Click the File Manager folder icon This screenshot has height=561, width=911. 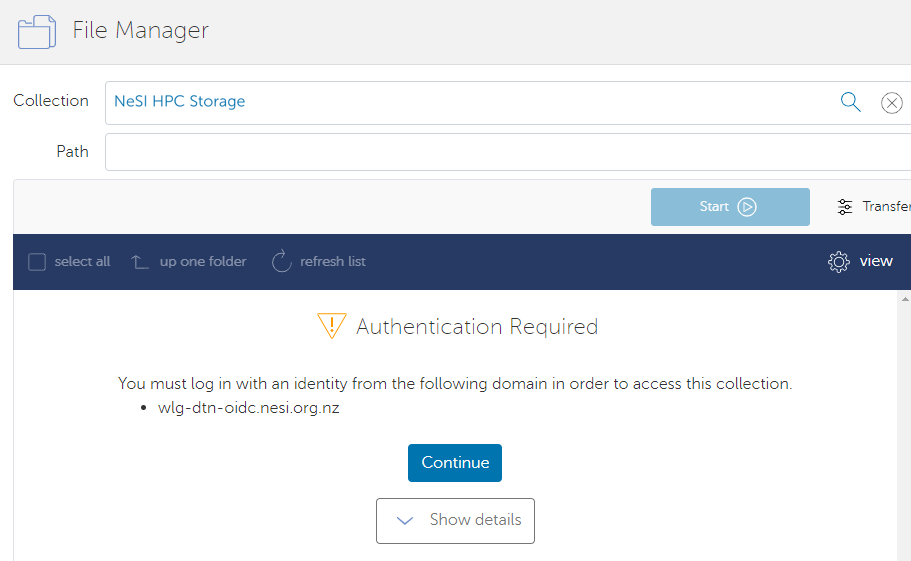37,31
